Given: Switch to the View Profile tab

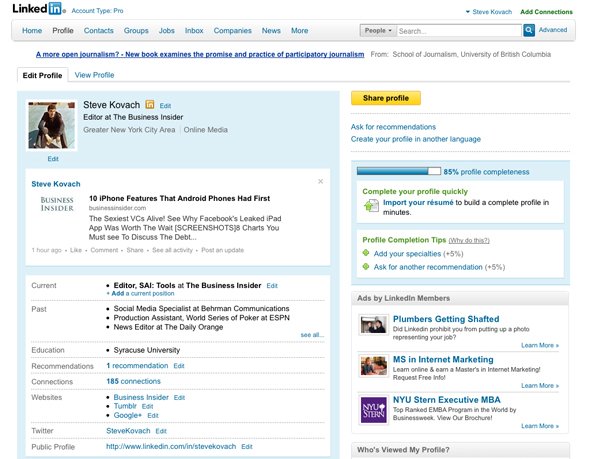Looking at the screenshot, I should 94,75.
